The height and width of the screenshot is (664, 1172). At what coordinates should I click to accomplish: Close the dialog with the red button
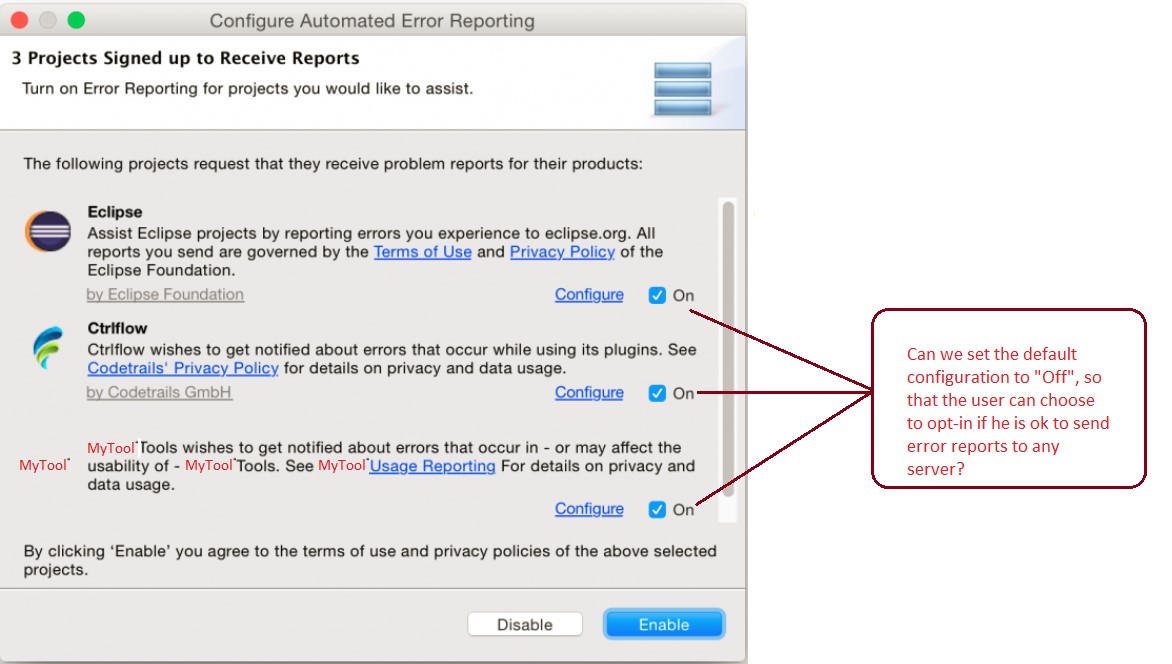point(19,20)
